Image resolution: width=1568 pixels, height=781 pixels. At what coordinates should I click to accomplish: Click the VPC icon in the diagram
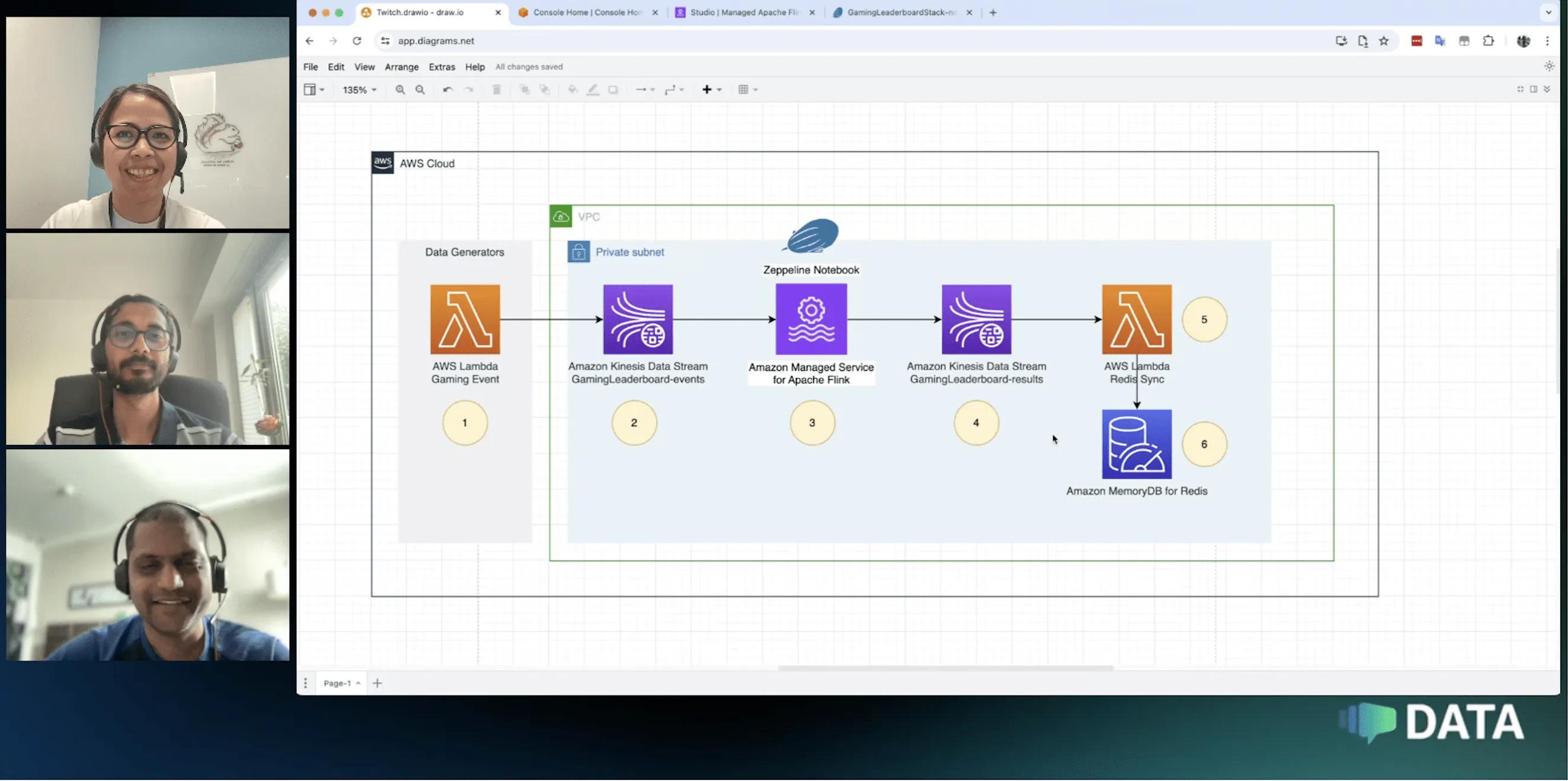pos(560,215)
